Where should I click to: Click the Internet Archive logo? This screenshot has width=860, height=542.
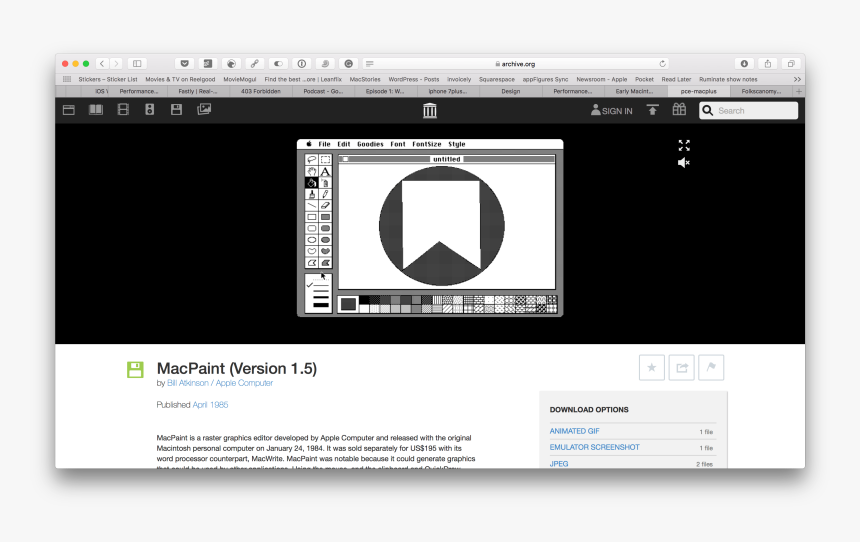pyautogui.click(x=430, y=110)
